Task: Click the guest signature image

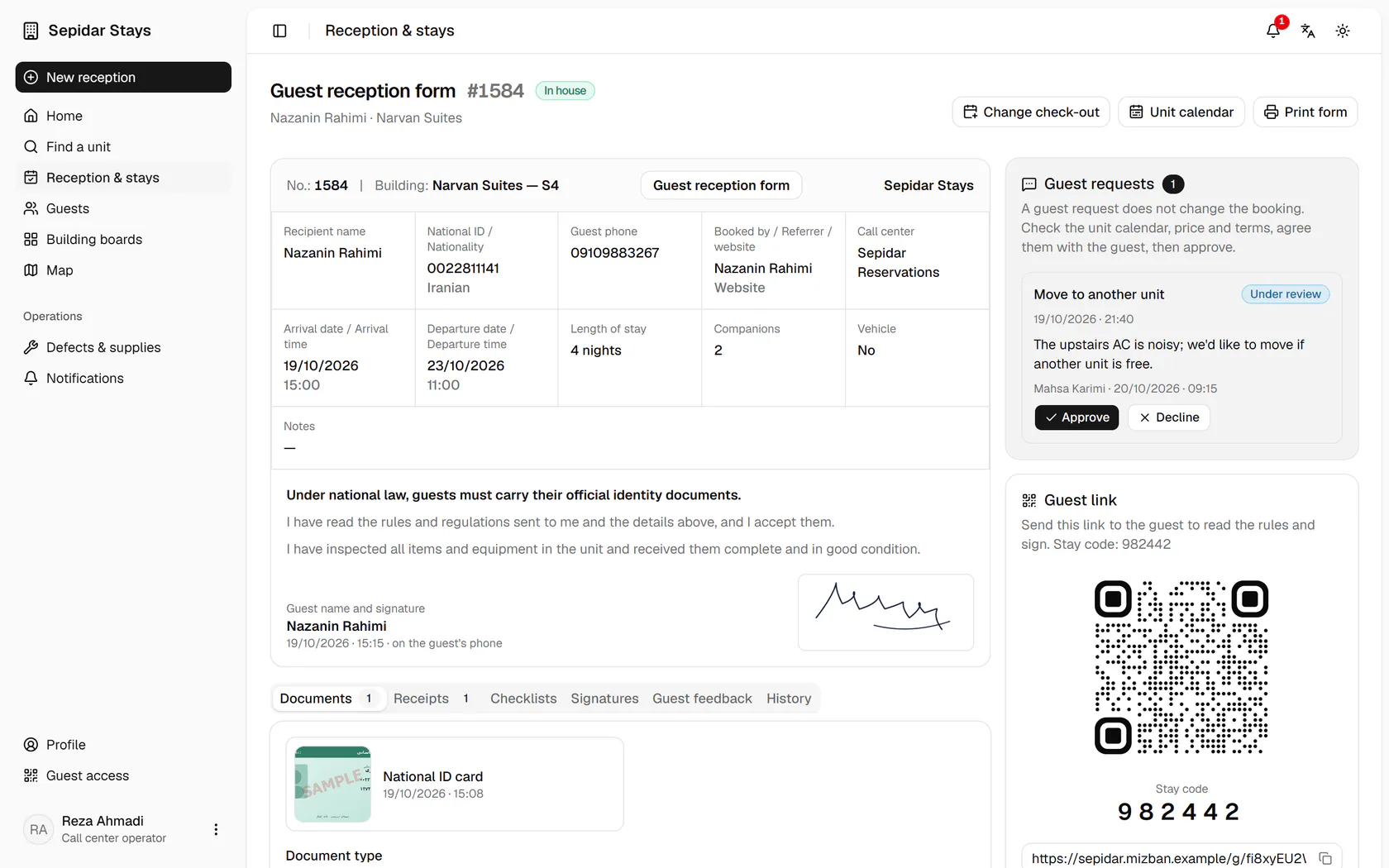Action: (x=885, y=613)
